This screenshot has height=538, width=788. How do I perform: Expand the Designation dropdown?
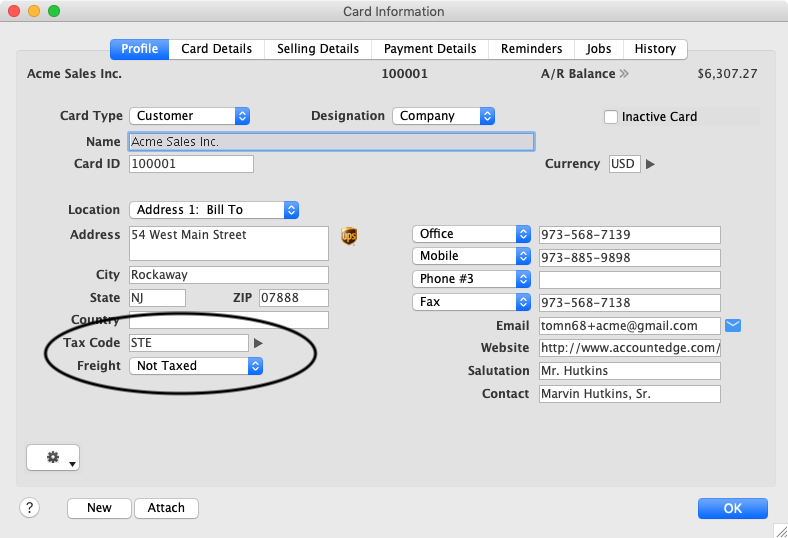[x=443, y=116]
